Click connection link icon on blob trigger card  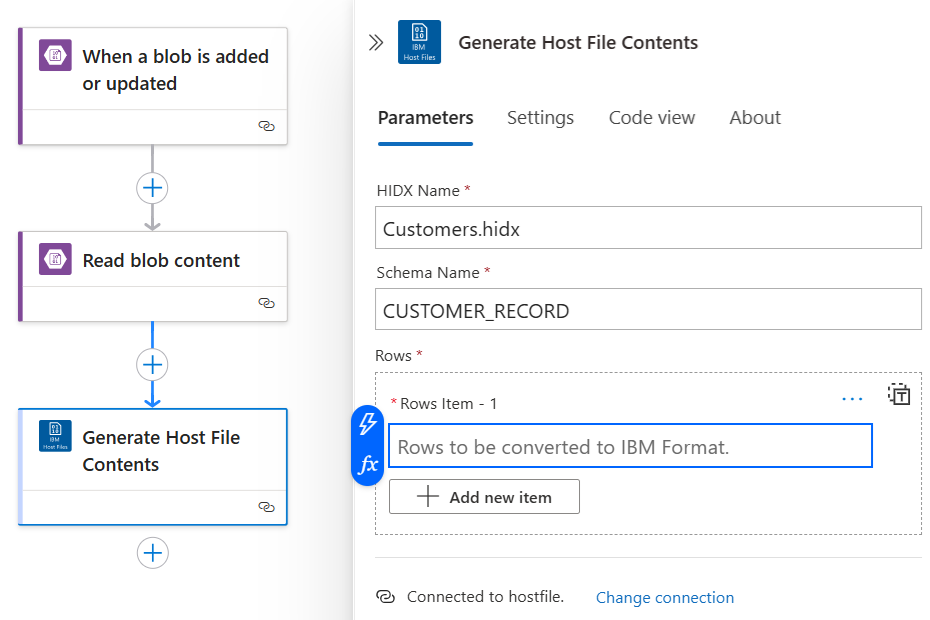[266, 127]
